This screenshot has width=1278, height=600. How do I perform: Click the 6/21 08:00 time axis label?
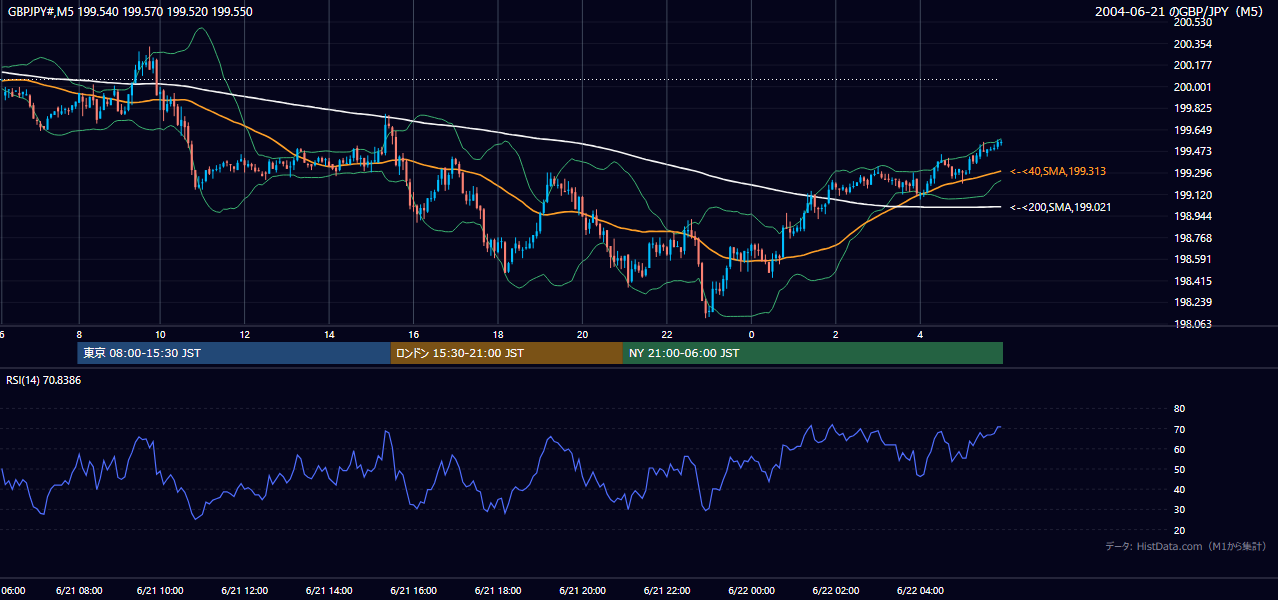(x=77, y=590)
